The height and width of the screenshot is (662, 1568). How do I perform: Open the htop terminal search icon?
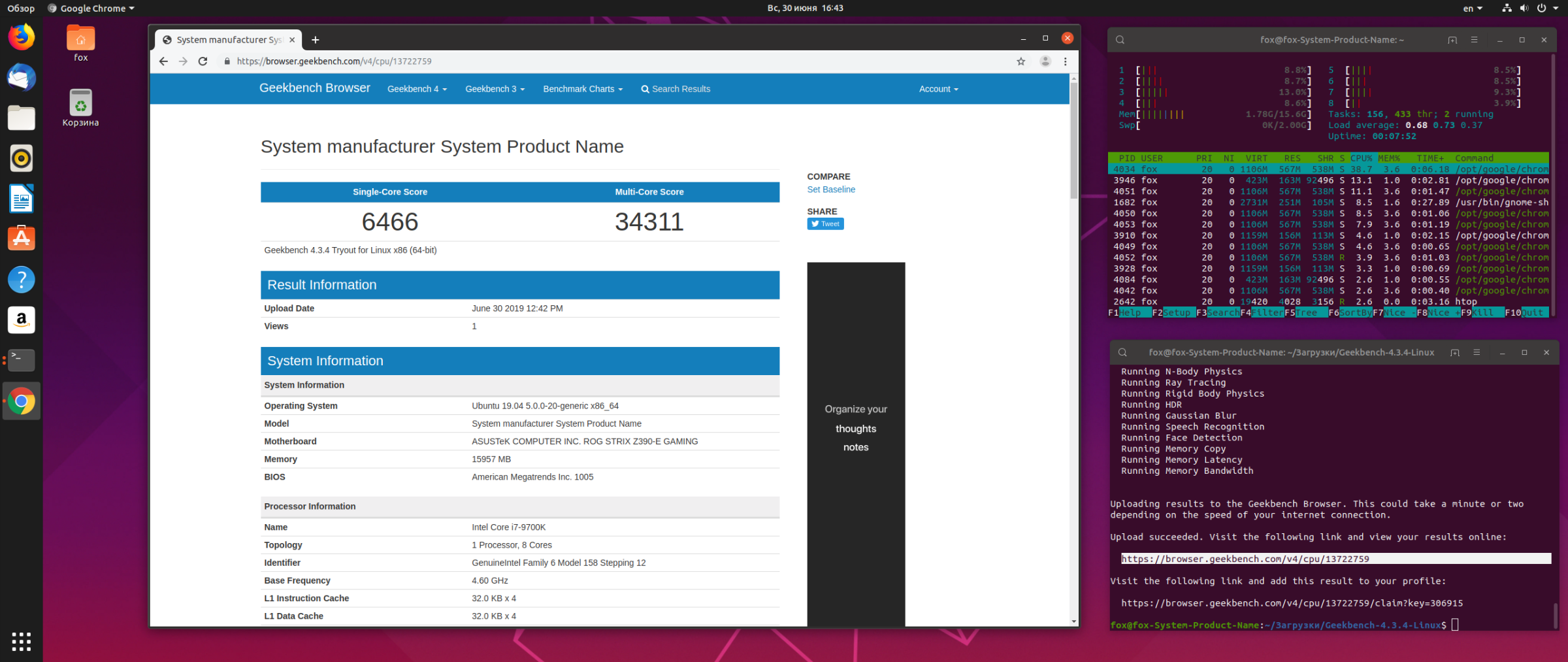pyautogui.click(x=1120, y=40)
